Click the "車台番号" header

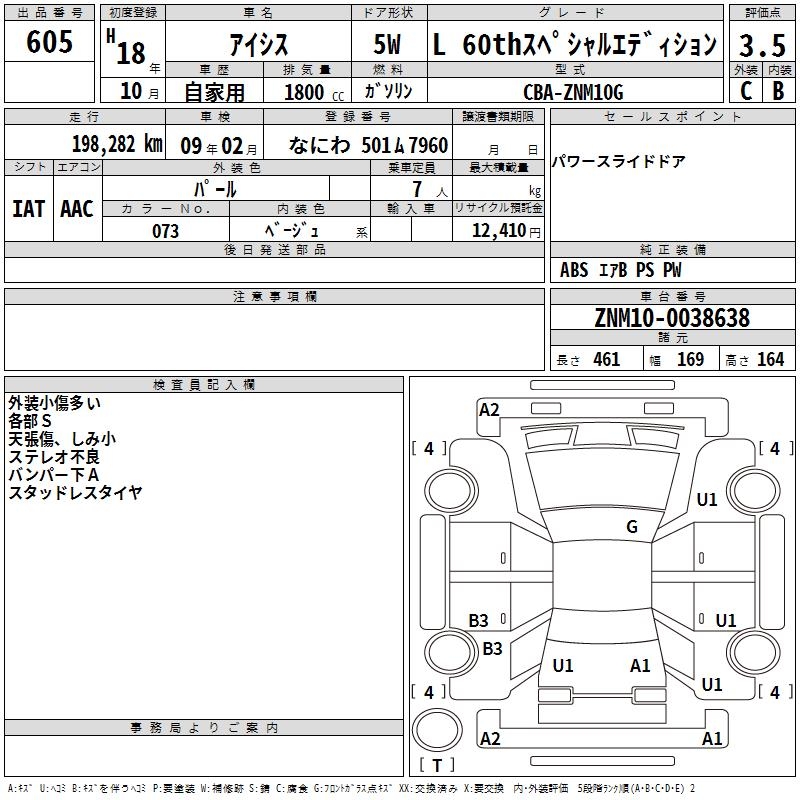pyautogui.click(x=672, y=296)
